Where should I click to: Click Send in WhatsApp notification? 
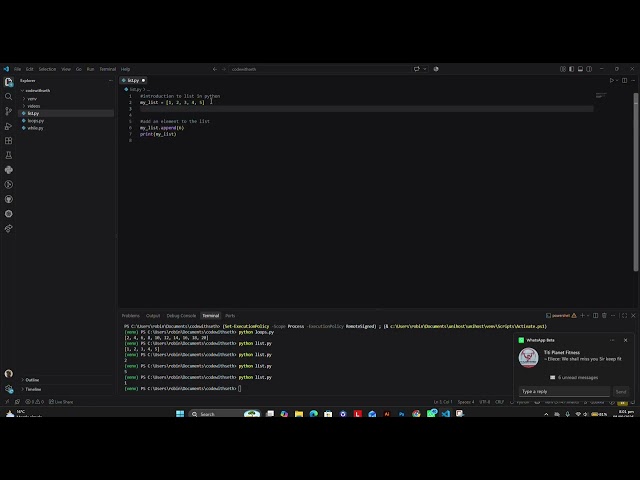[x=621, y=392]
